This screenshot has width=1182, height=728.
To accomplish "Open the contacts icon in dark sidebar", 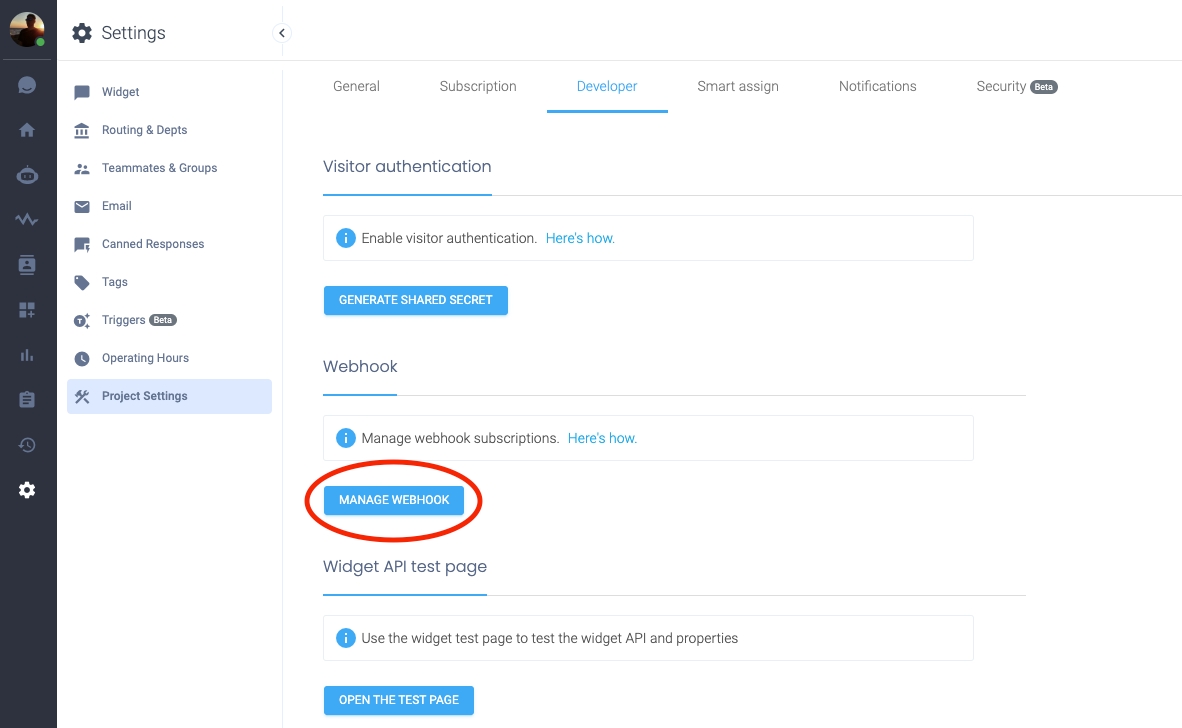I will pos(27,265).
